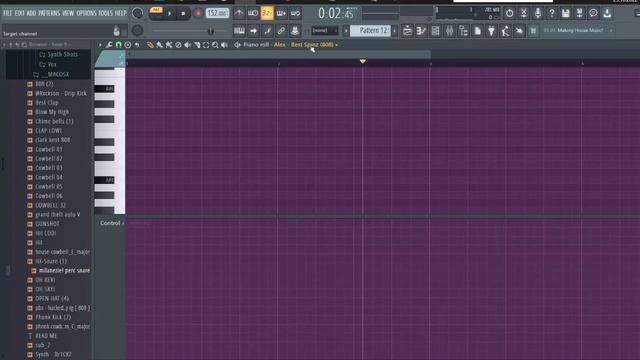Image resolution: width=640 pixels, height=360 pixels.
Task: Click the round knob below the master knob
Action: (138, 31)
